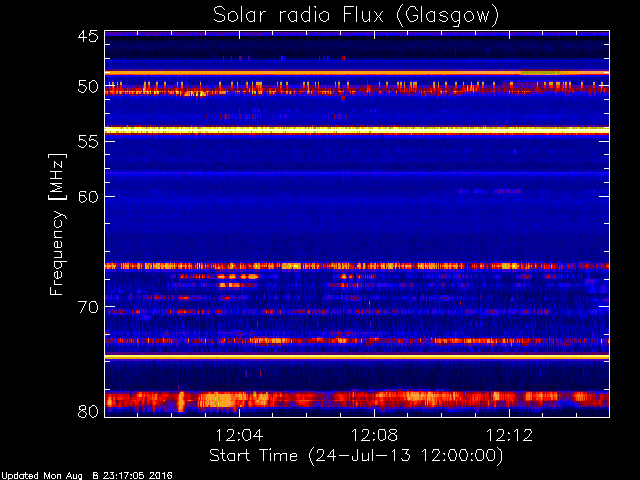Click the 12:04 time tick label
The width and height of the screenshot is (640, 480).
click(x=239, y=435)
